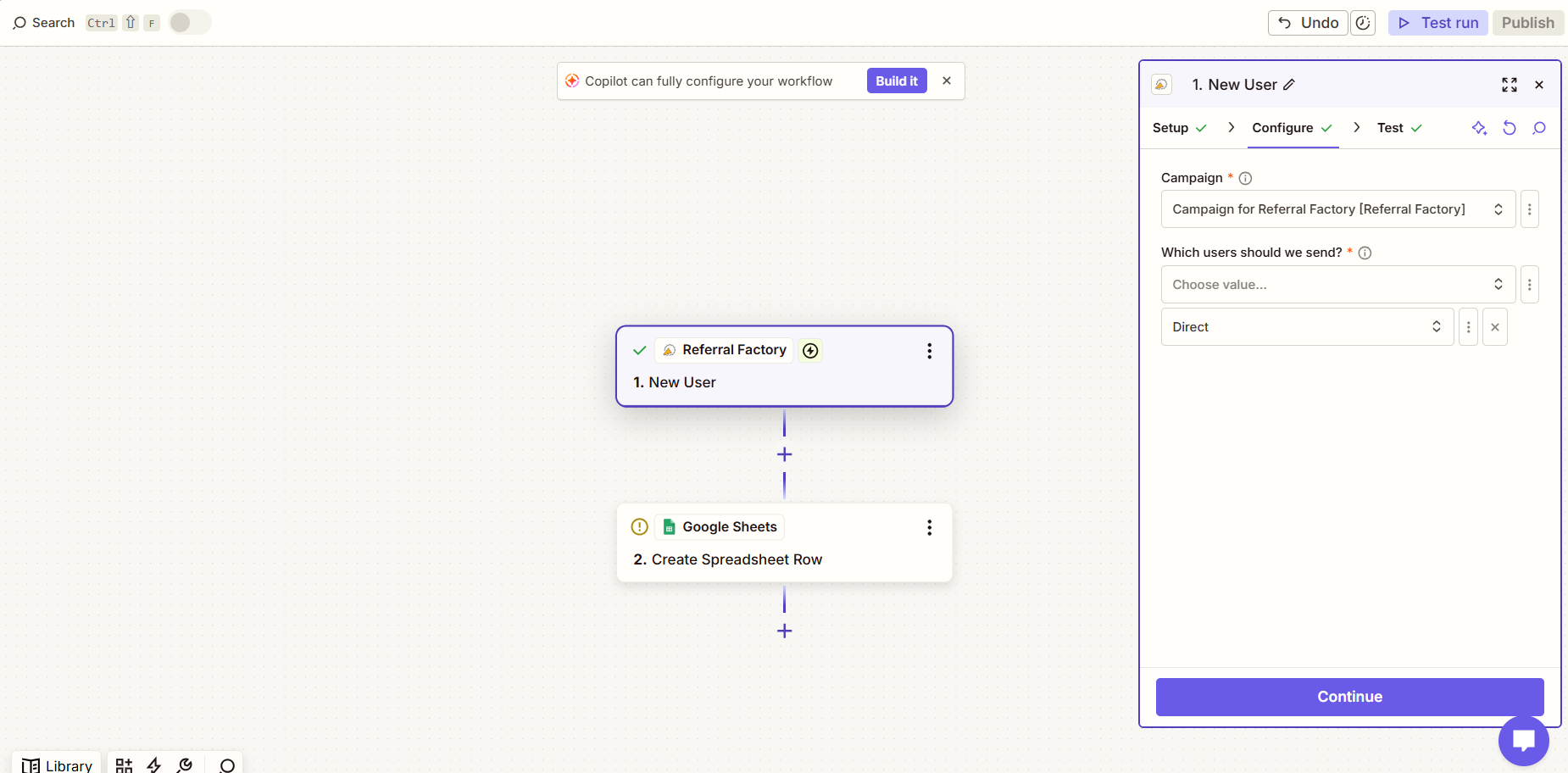Click the apps grid icon in bottom toolbar
Screen dimensions: 1568x773
pos(125,765)
